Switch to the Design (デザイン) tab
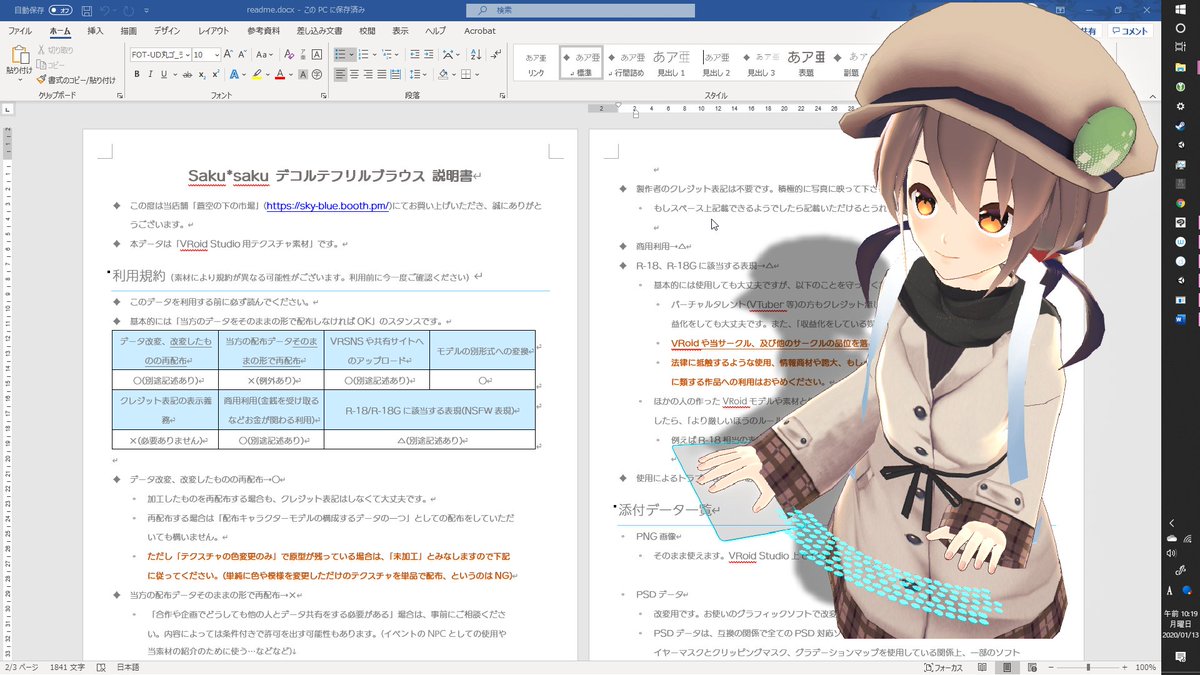The height and width of the screenshot is (675, 1200). [x=168, y=31]
